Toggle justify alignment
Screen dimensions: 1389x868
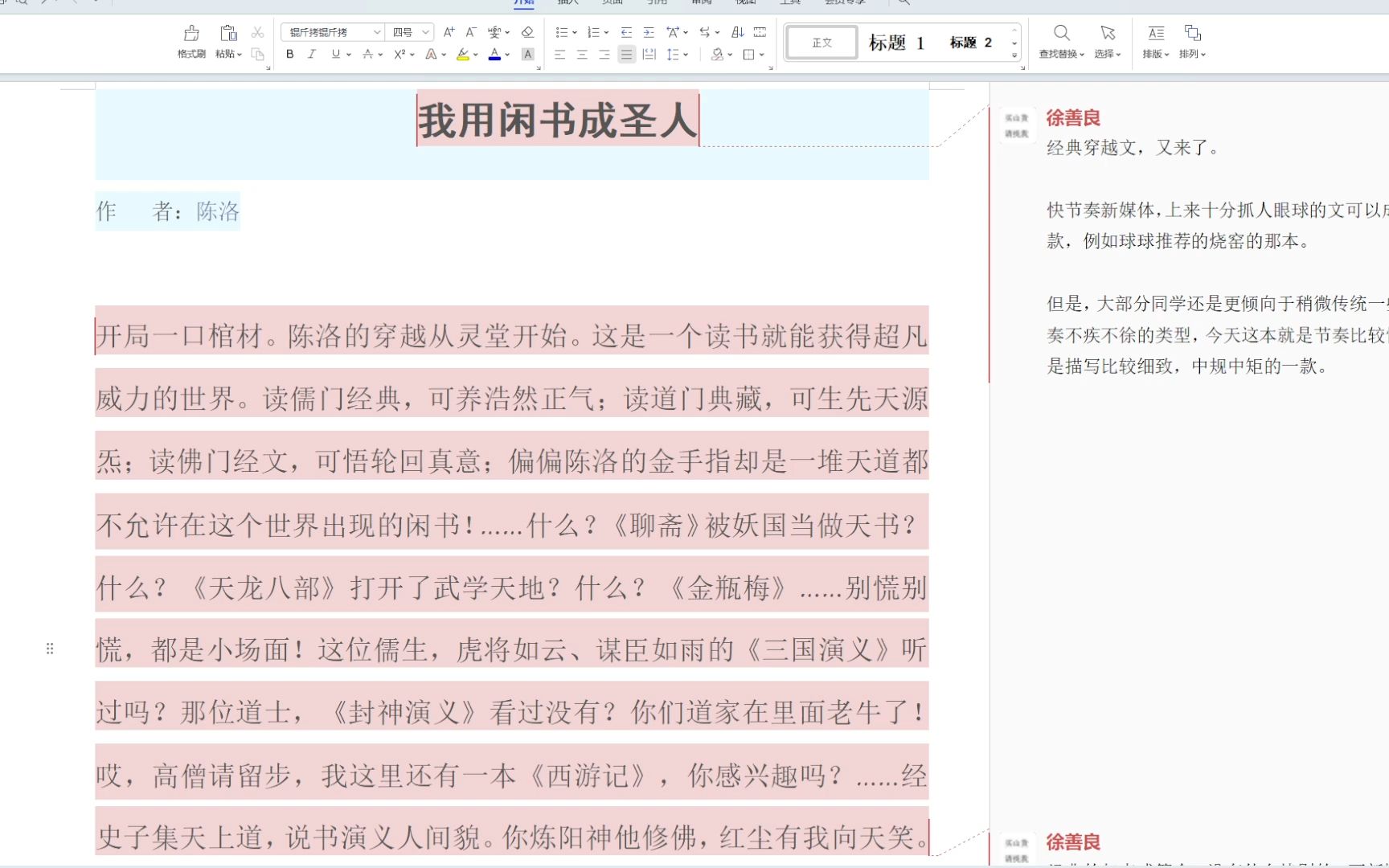click(x=627, y=55)
